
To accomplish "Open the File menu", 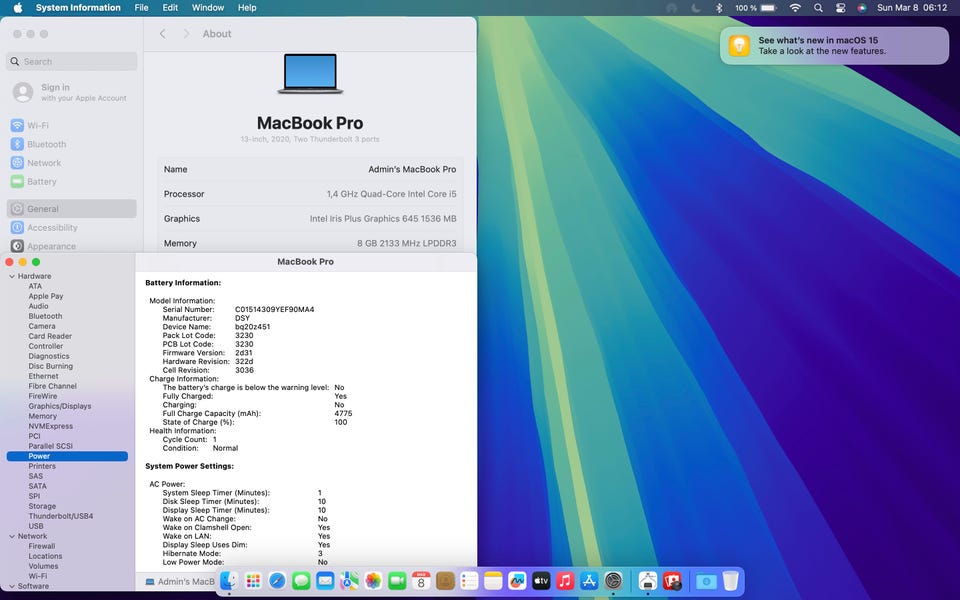I will [x=142, y=8].
